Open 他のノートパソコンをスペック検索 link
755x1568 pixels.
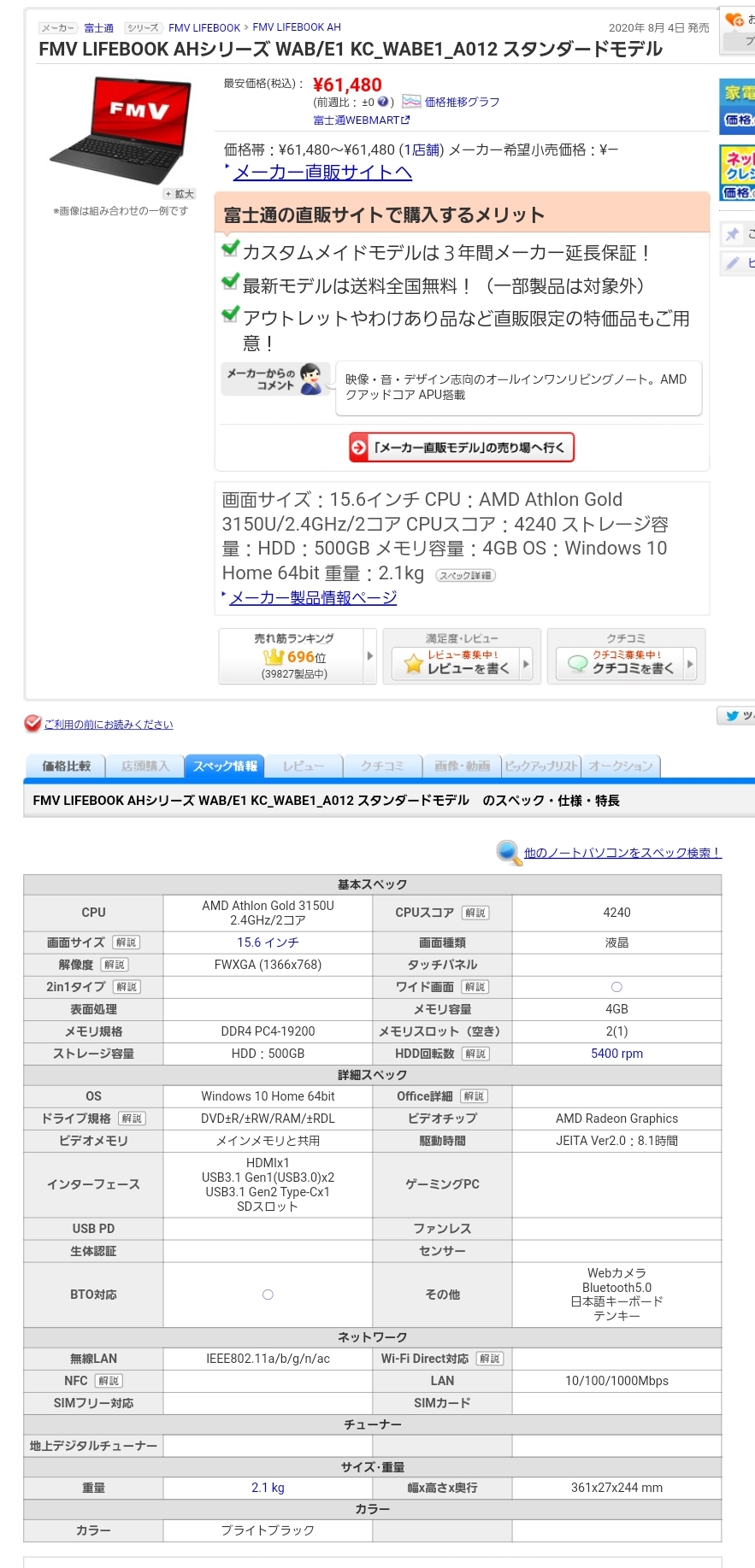coord(622,853)
